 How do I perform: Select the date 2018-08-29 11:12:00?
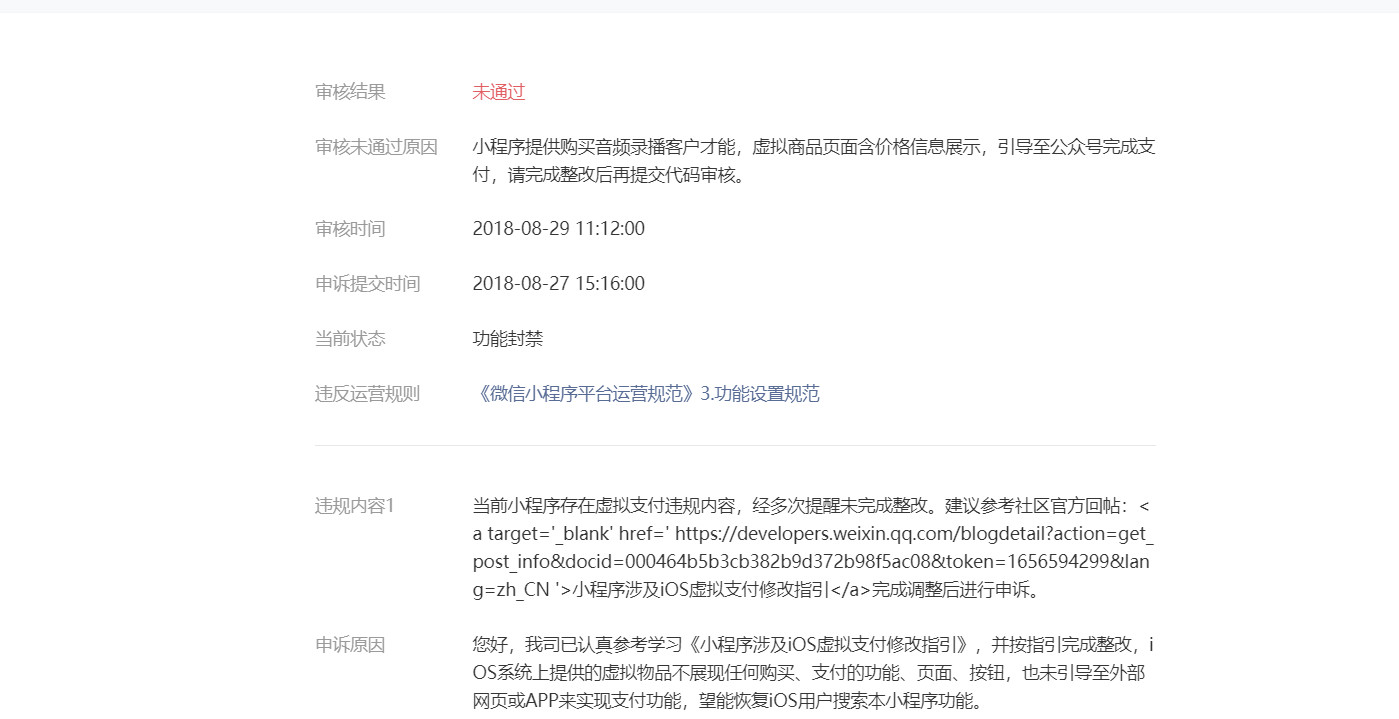(559, 229)
